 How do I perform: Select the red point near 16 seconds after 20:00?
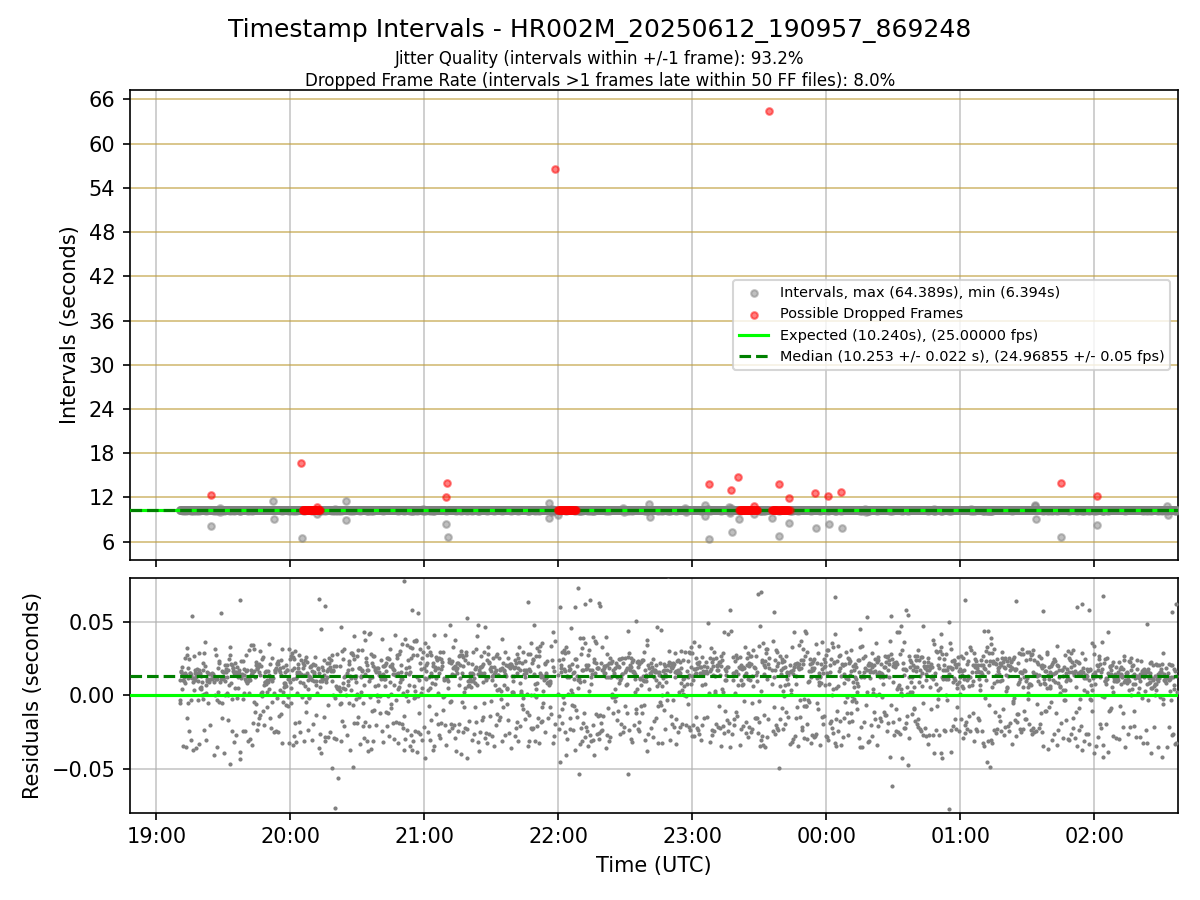[301, 463]
